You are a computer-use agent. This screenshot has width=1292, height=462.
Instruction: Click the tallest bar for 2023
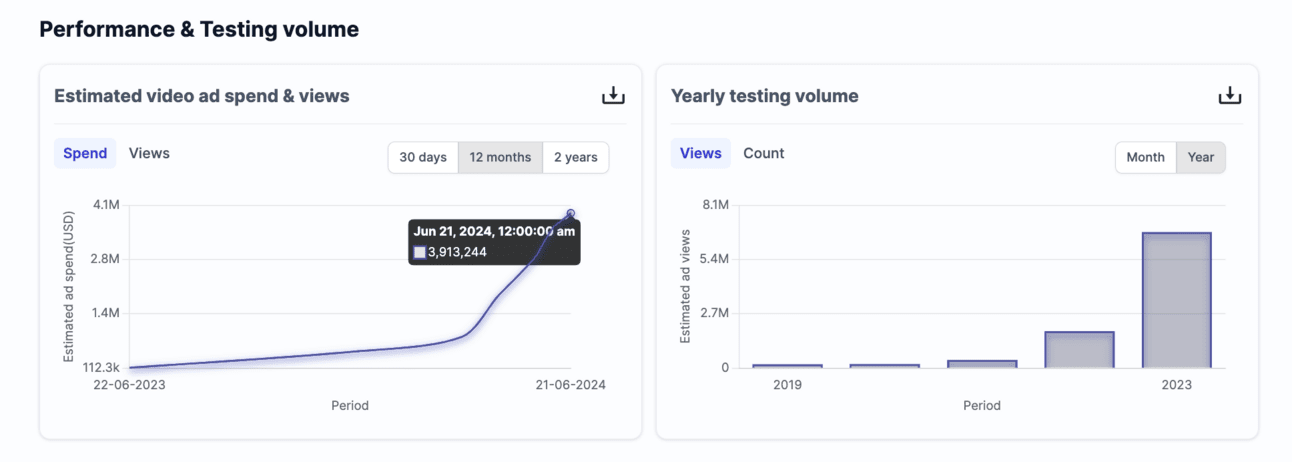coord(1177,300)
